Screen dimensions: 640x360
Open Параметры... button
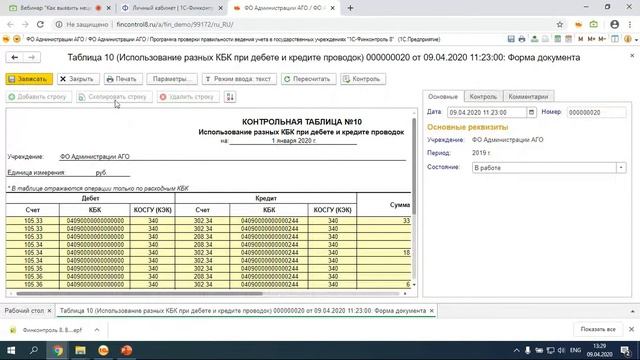pos(172,79)
